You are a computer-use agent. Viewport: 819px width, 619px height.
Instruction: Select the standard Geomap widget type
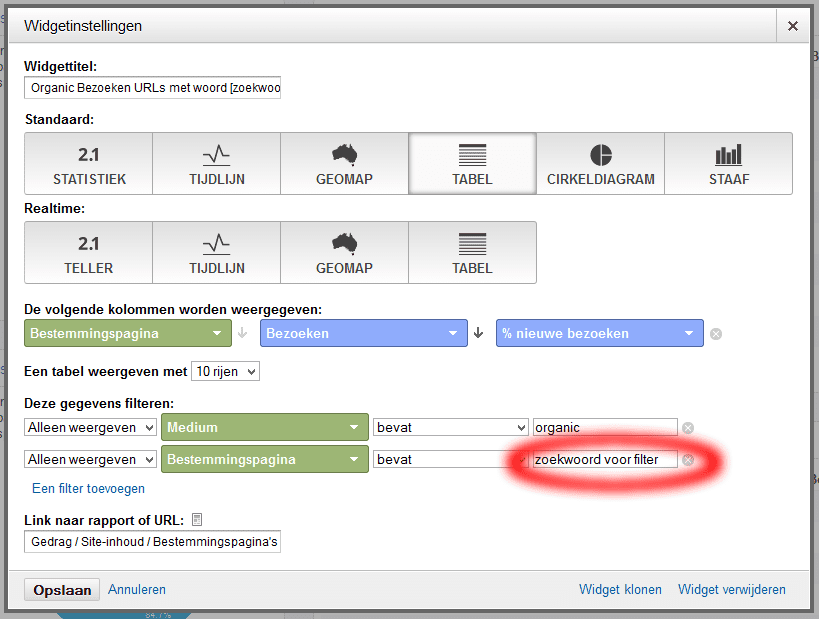pos(344,163)
